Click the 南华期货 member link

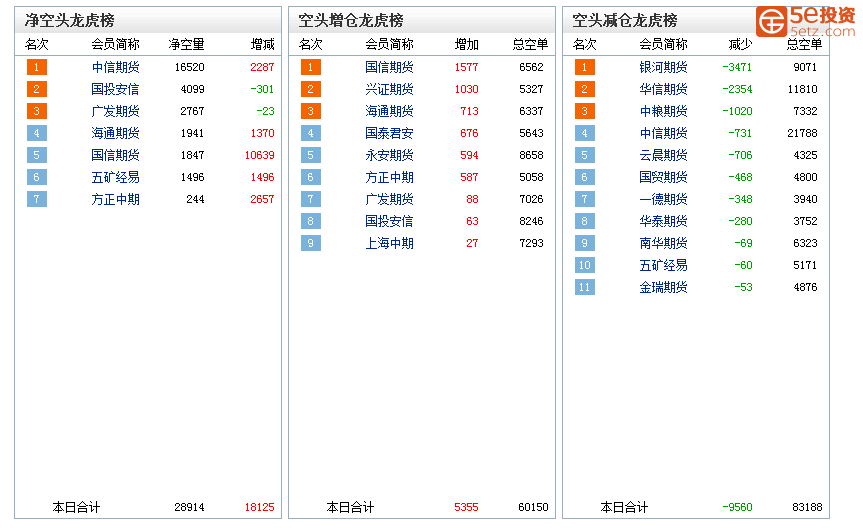point(664,243)
